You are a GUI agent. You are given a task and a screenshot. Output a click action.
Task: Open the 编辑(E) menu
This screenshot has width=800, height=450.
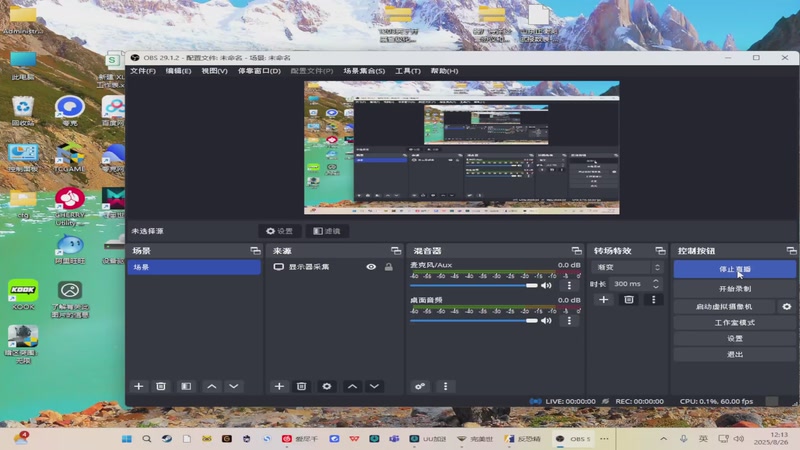click(x=179, y=71)
